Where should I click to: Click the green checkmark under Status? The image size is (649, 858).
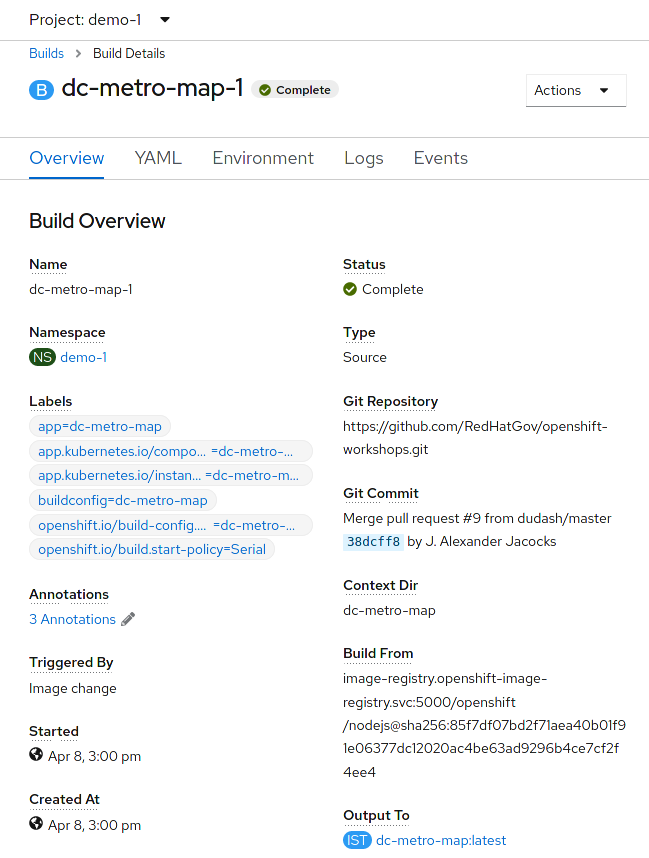point(350,289)
